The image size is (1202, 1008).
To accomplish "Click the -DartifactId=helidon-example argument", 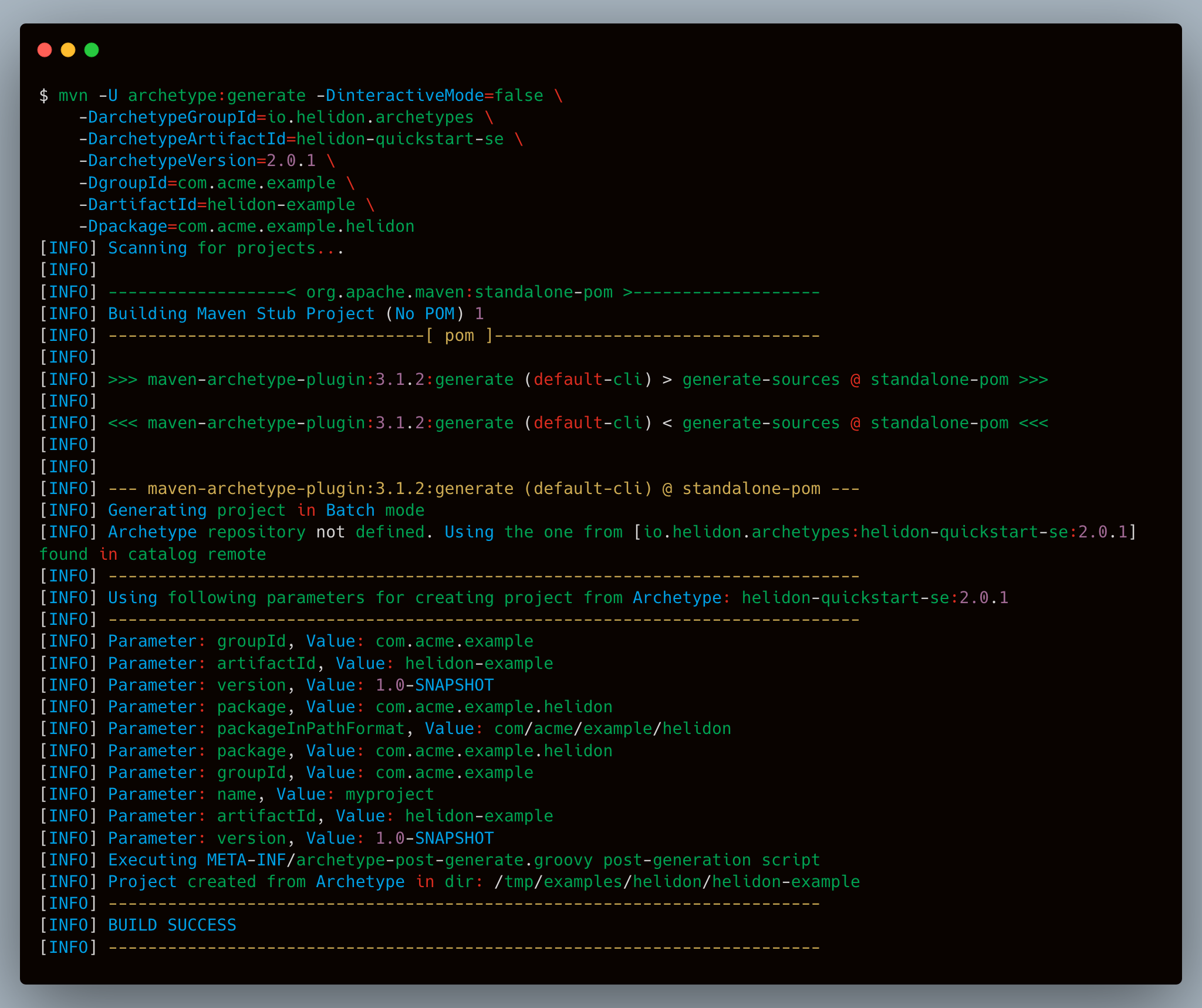I will [217, 205].
